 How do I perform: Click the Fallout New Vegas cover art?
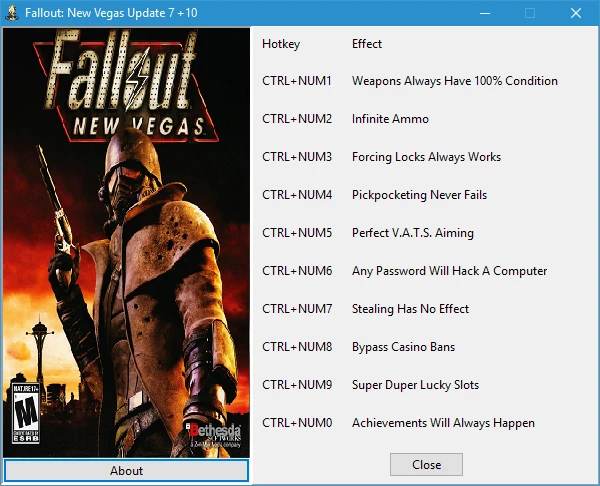pos(126,243)
